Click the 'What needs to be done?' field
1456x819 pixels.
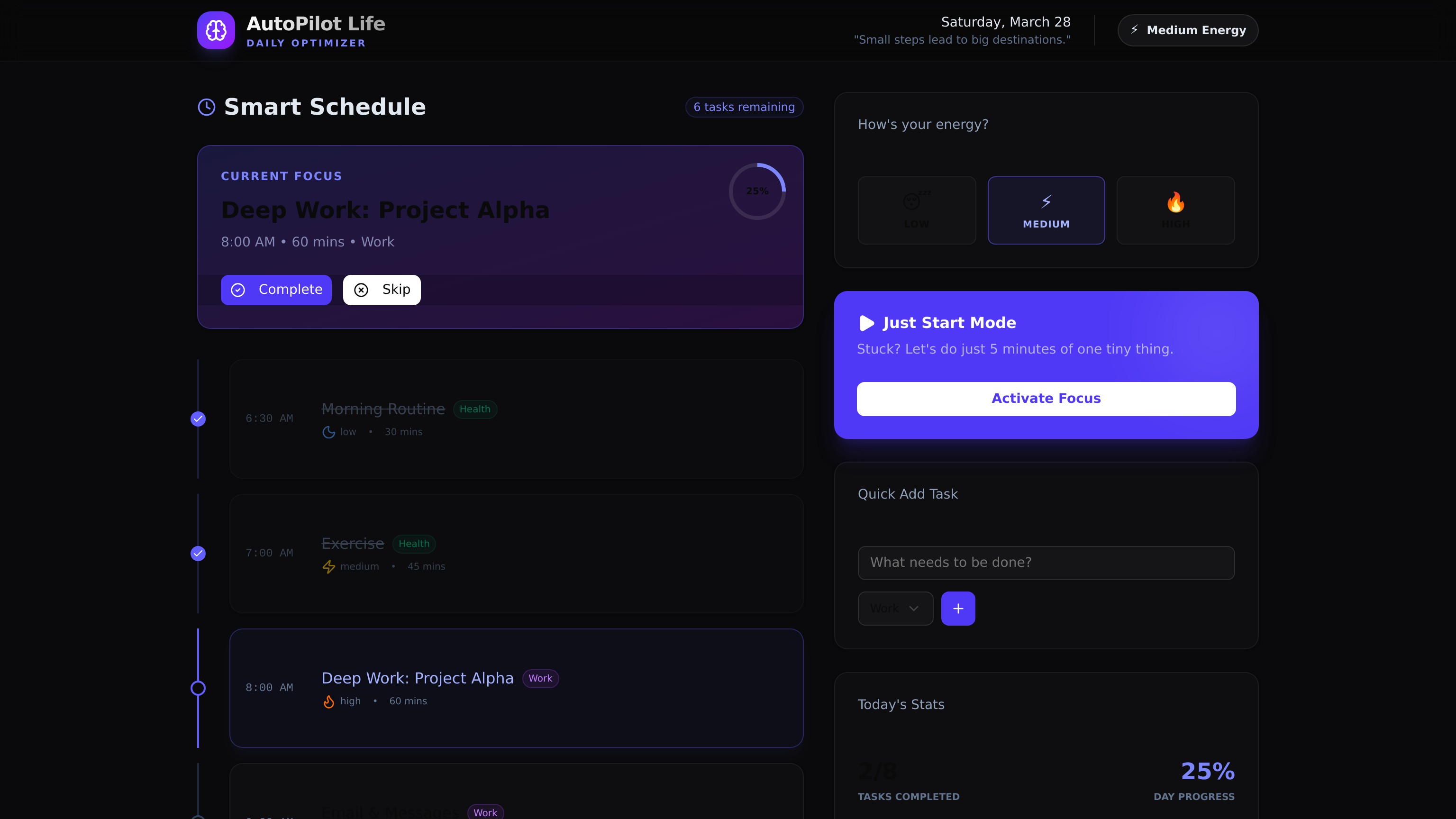point(1046,563)
